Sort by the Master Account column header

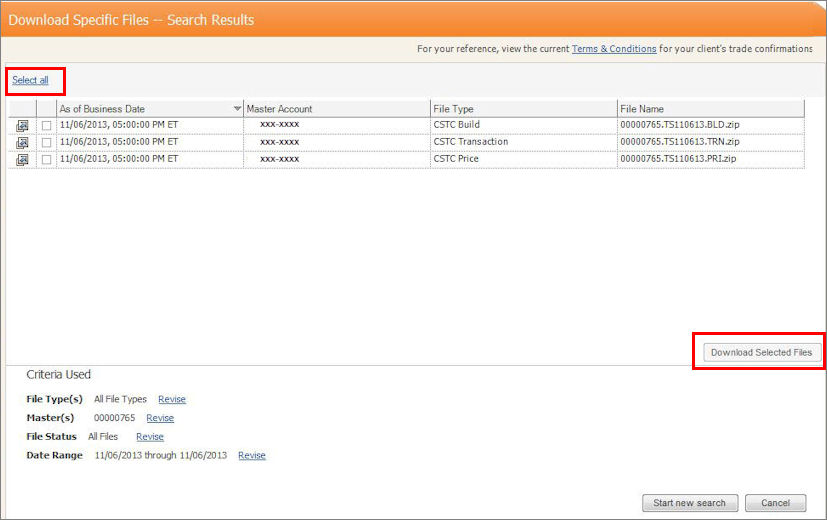279,109
